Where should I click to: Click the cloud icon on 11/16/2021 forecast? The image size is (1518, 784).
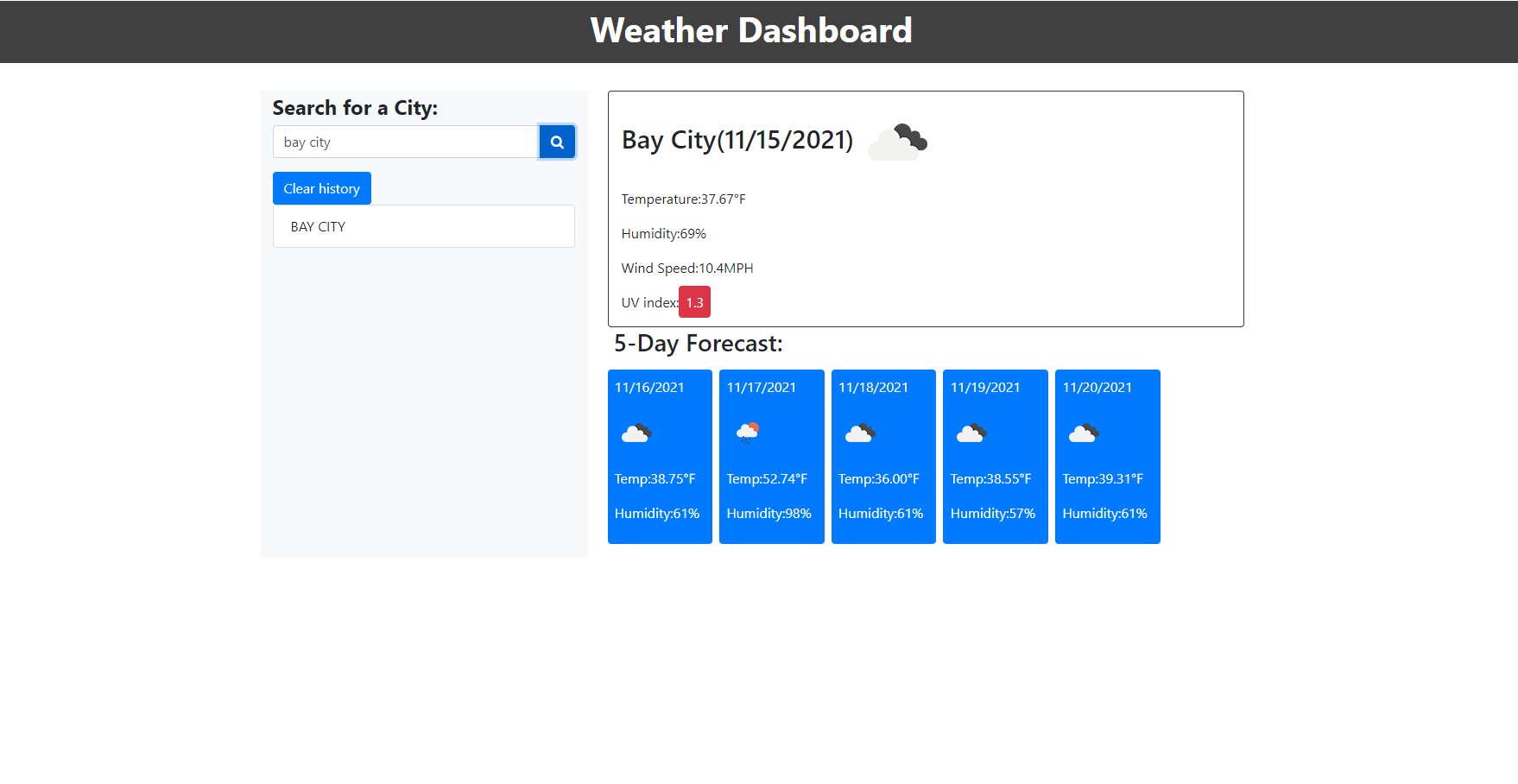(x=636, y=433)
